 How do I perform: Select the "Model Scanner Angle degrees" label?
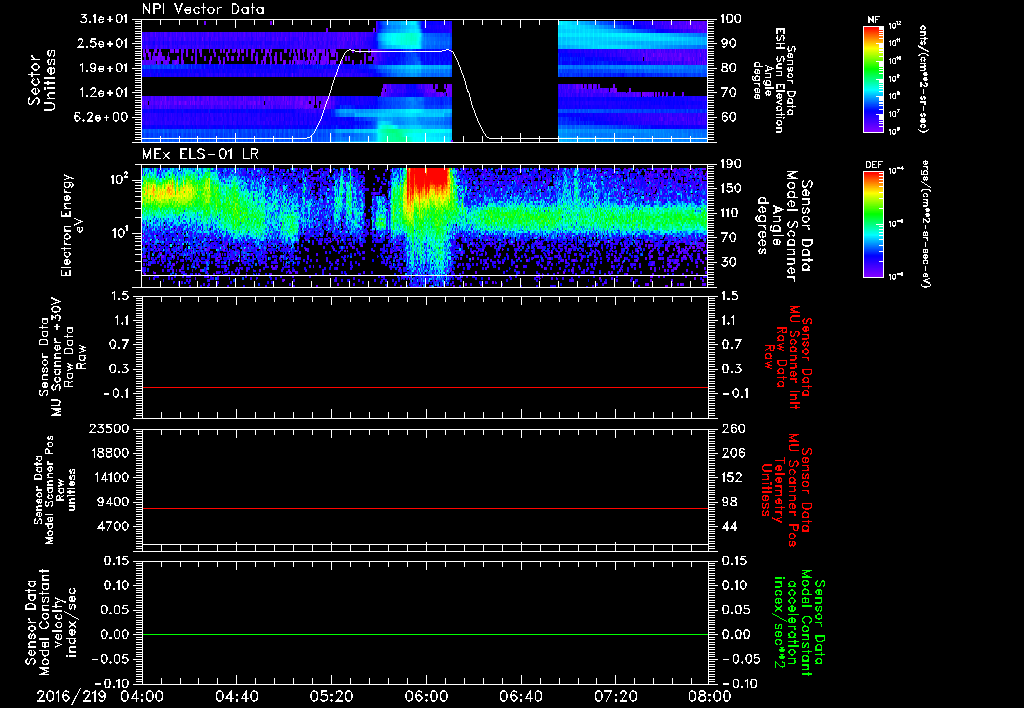[x=784, y=226]
